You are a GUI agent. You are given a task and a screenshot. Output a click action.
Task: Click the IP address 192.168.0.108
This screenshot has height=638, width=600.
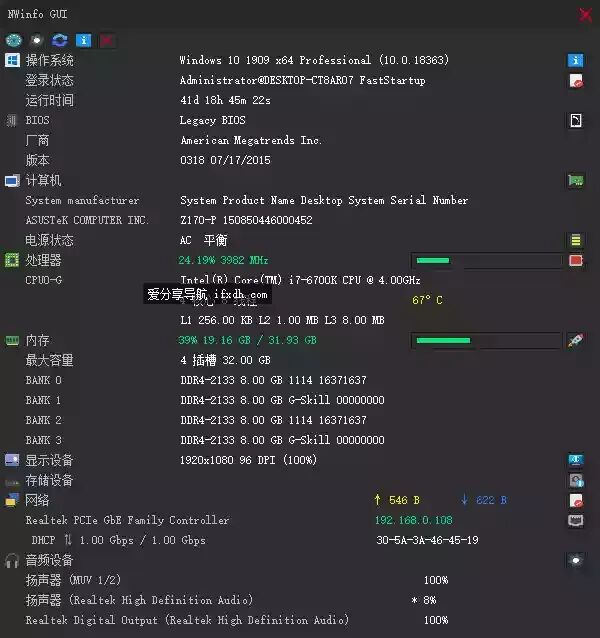point(413,520)
